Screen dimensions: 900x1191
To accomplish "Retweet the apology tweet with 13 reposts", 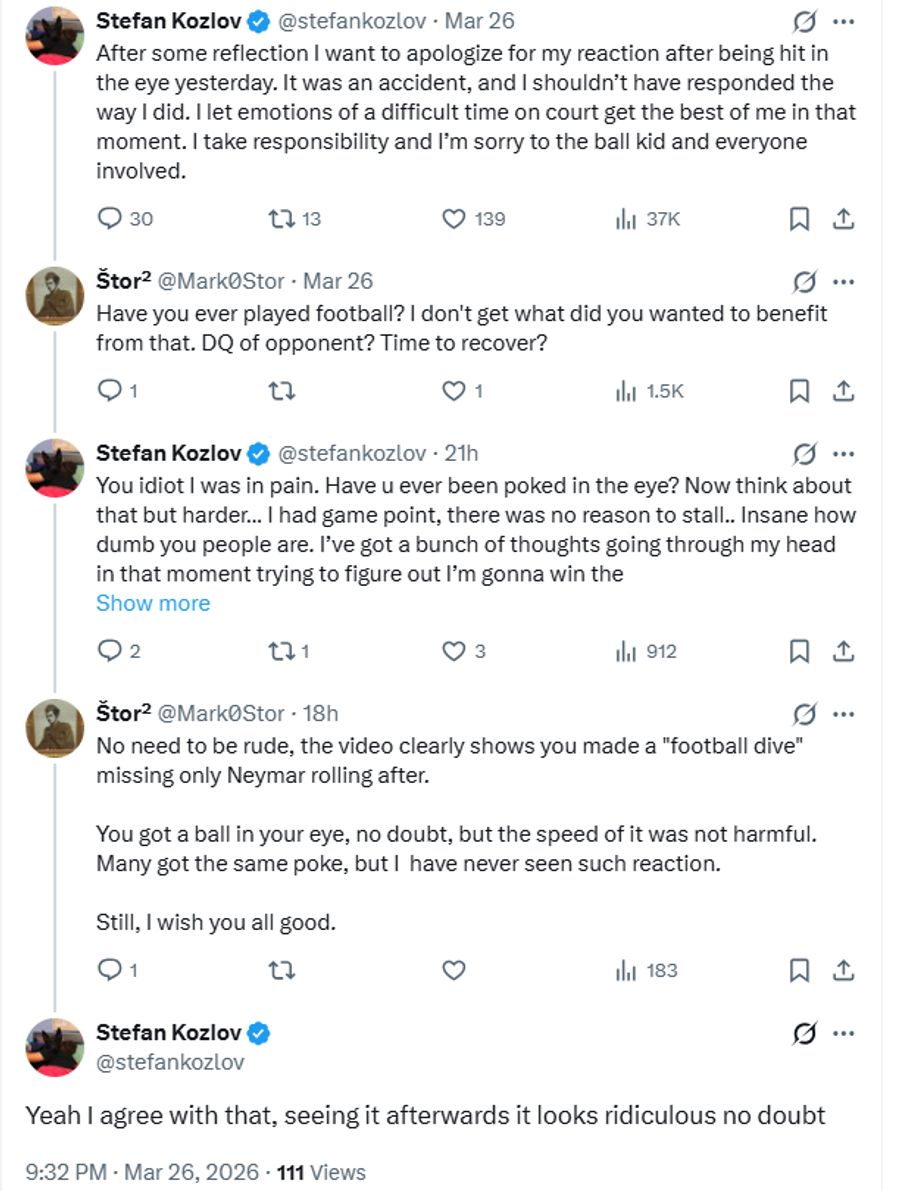I will point(283,218).
